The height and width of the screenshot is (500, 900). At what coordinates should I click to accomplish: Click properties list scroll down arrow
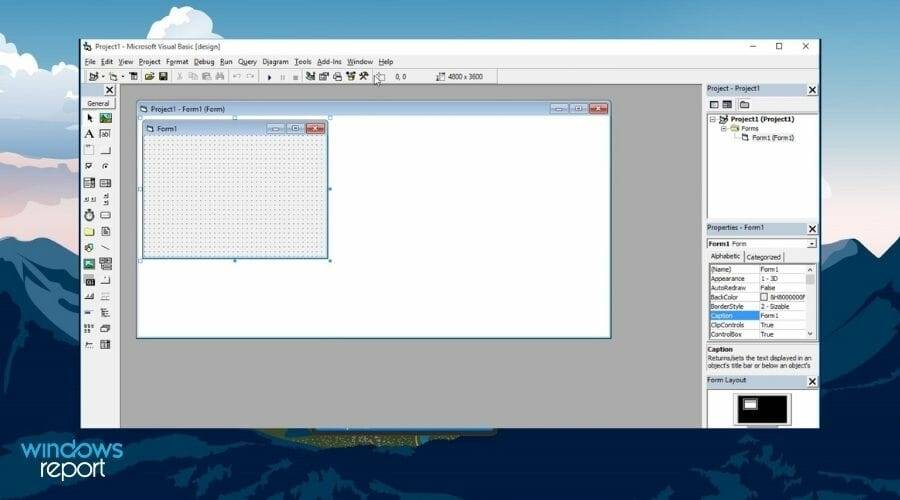click(x=810, y=334)
